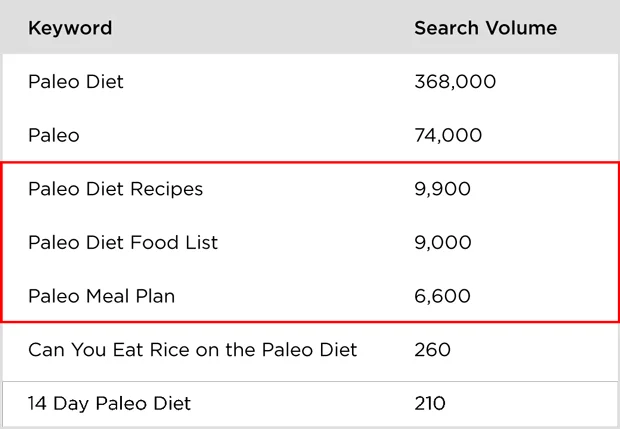This screenshot has height=429, width=620.
Task: Select the 'Paleo Diet Recipes' keyword
Action: [x=115, y=189]
